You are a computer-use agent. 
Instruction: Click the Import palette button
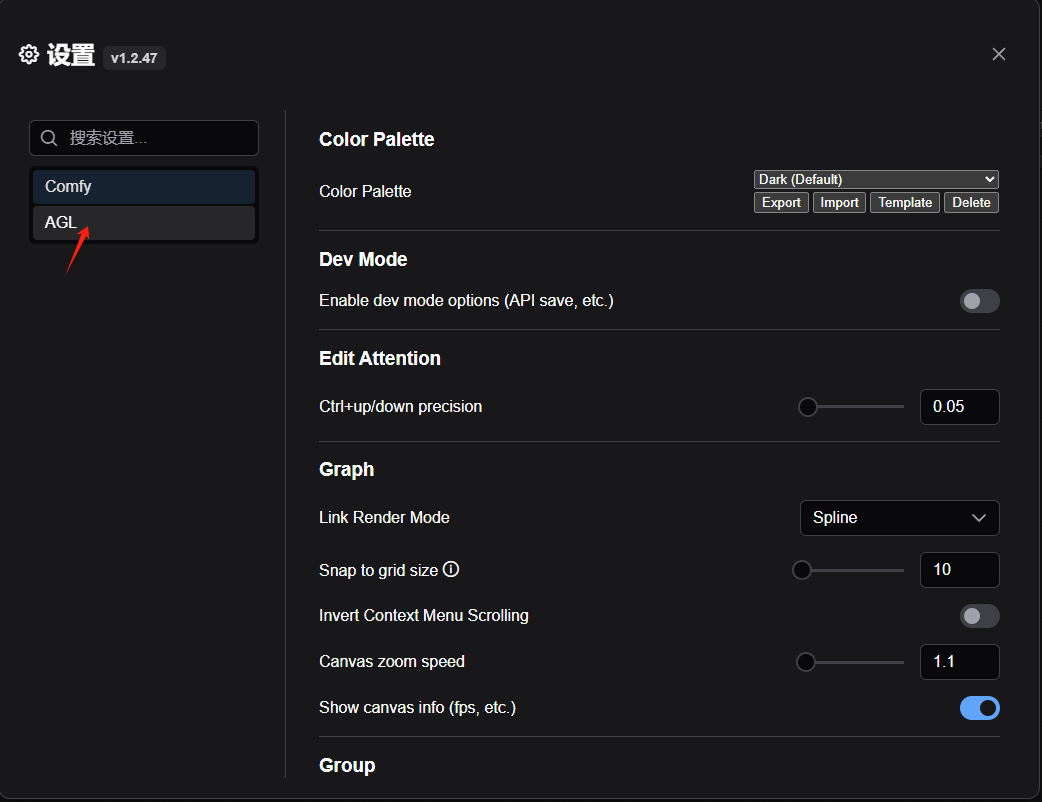pos(839,203)
